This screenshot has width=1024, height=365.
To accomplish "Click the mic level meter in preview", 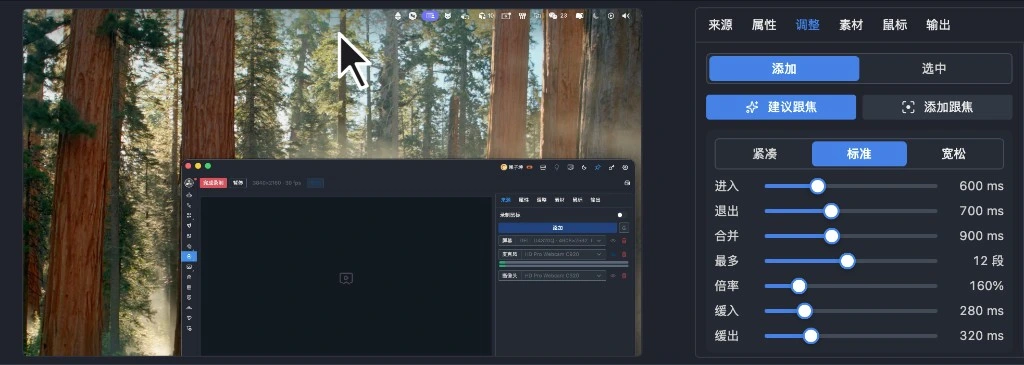I will 563,264.
